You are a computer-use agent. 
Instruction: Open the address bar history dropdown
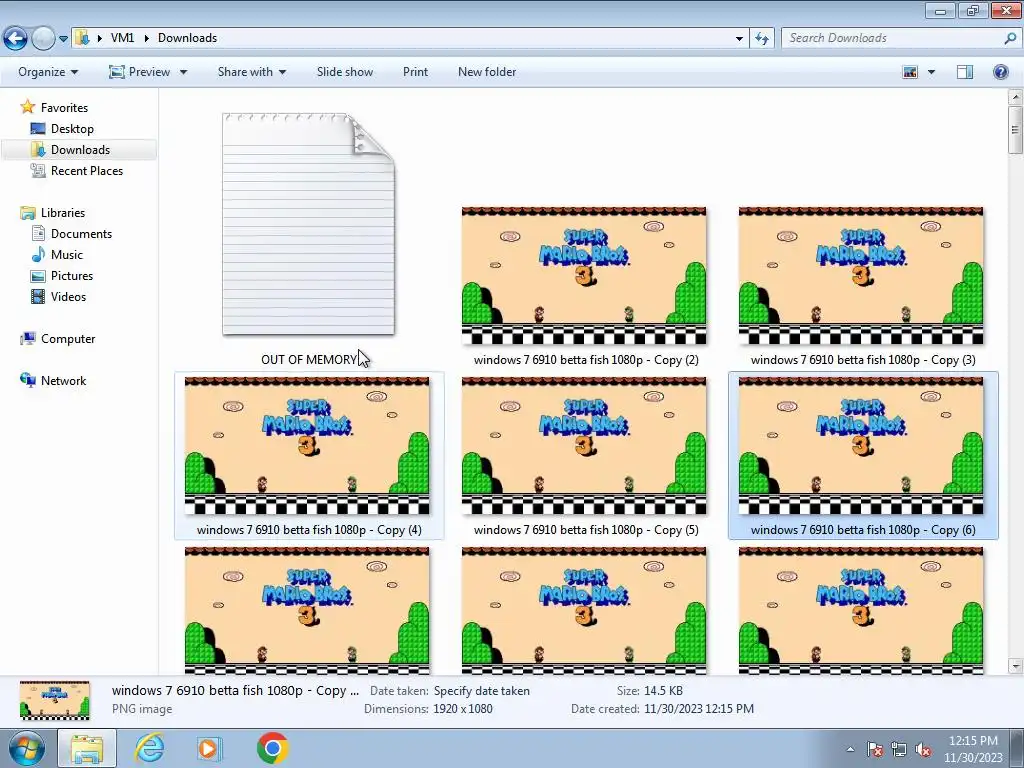pos(739,39)
